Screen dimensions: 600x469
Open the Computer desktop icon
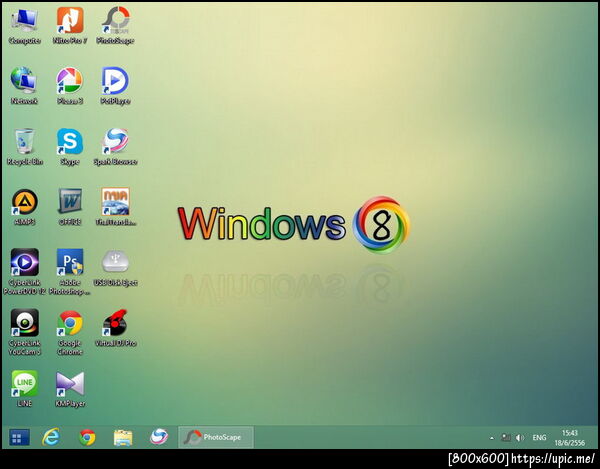tap(24, 25)
